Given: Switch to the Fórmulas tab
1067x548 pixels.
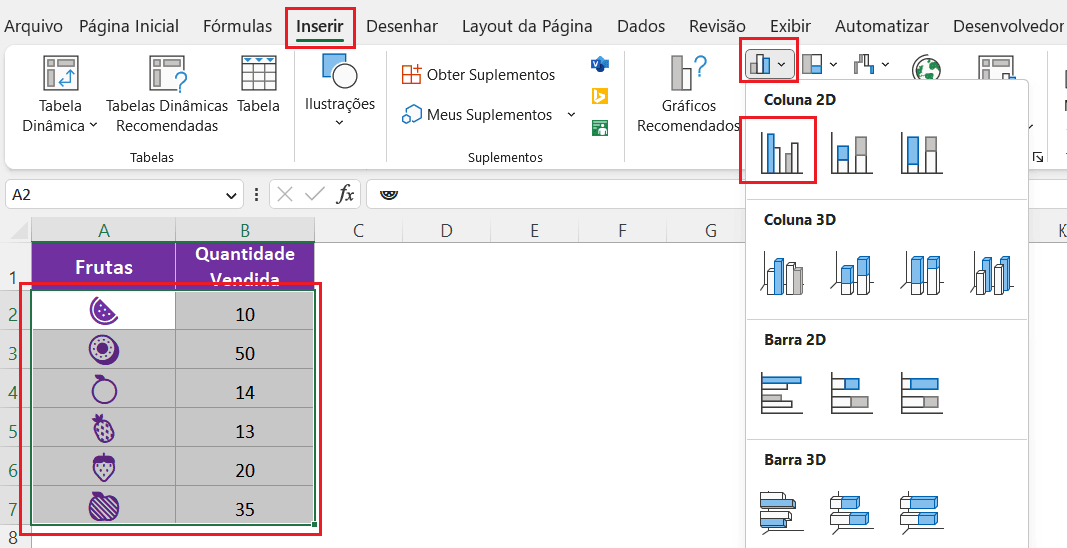Looking at the screenshot, I should [x=237, y=27].
